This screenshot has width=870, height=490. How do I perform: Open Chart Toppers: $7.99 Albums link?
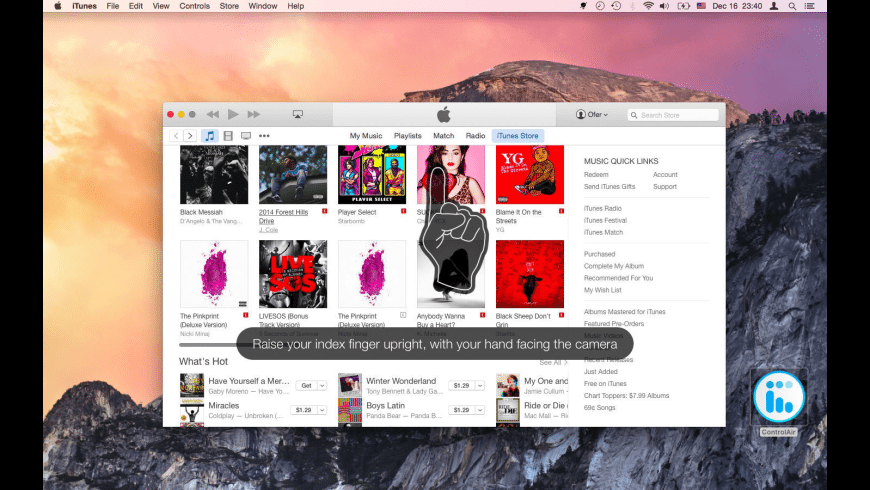(626, 396)
